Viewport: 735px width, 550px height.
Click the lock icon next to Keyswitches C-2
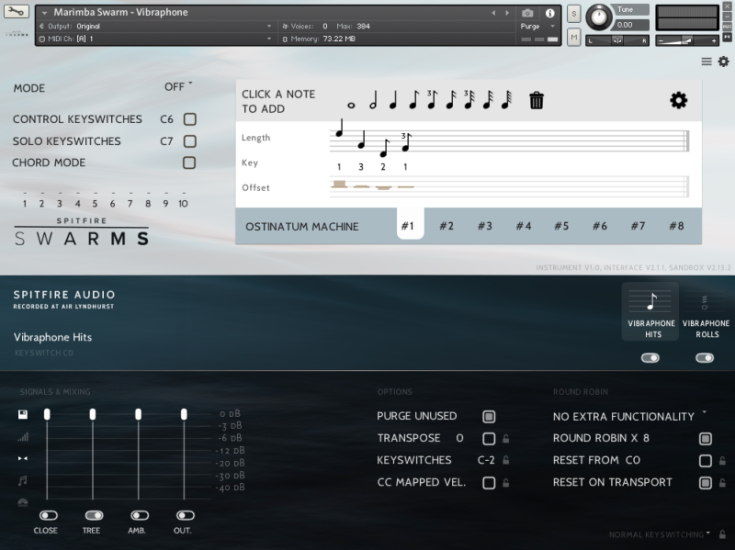click(x=506, y=460)
